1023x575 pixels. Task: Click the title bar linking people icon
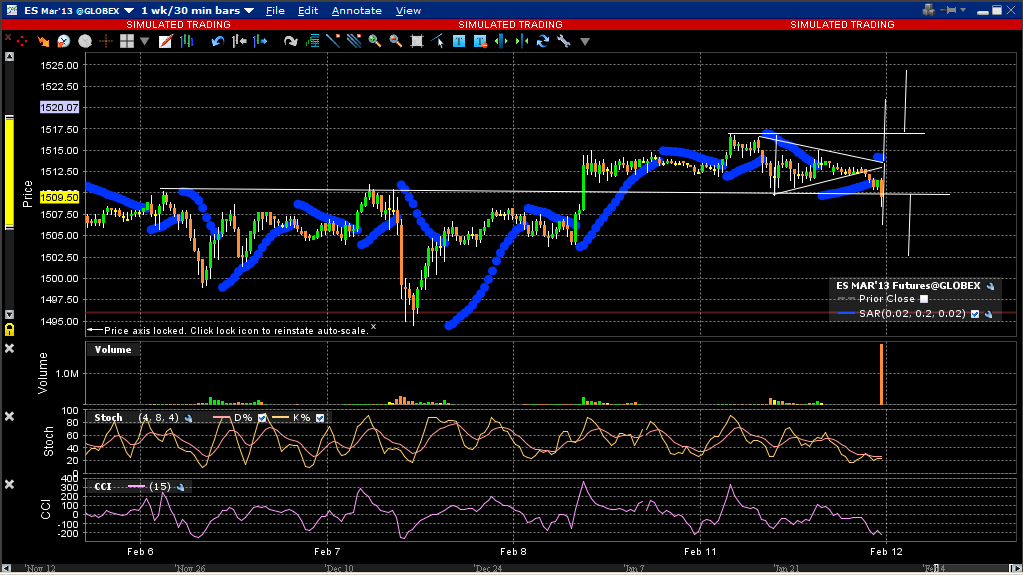[x=929, y=10]
